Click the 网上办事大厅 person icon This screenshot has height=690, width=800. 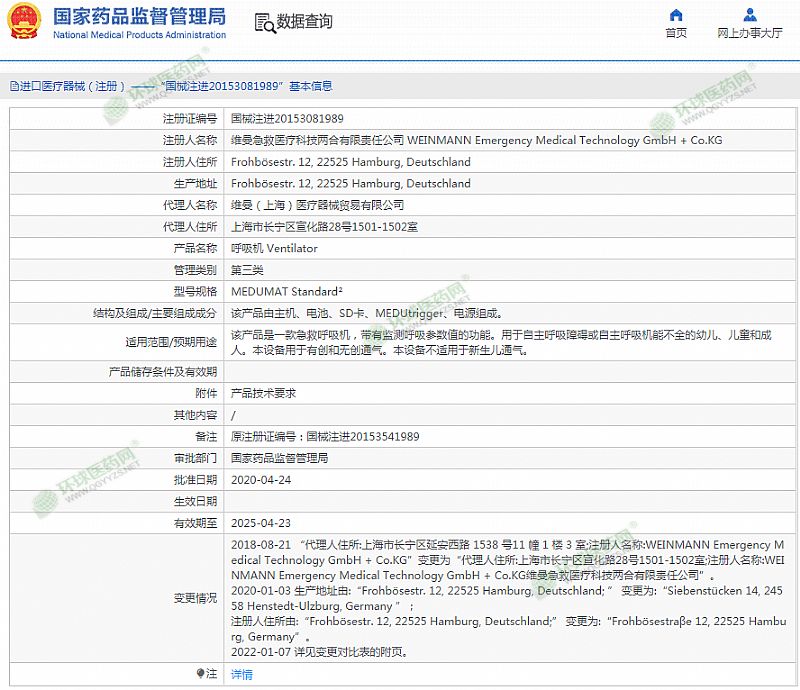(750, 15)
